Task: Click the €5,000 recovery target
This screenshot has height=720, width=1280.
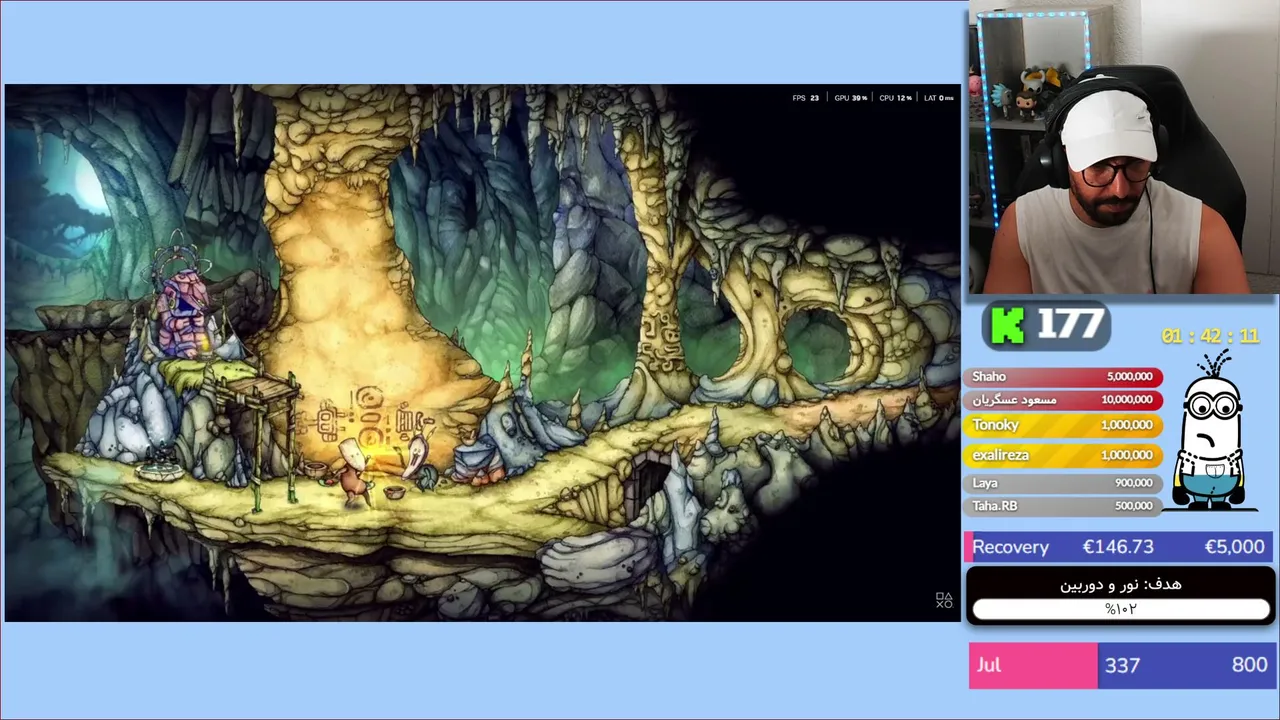Action: [x=1234, y=547]
